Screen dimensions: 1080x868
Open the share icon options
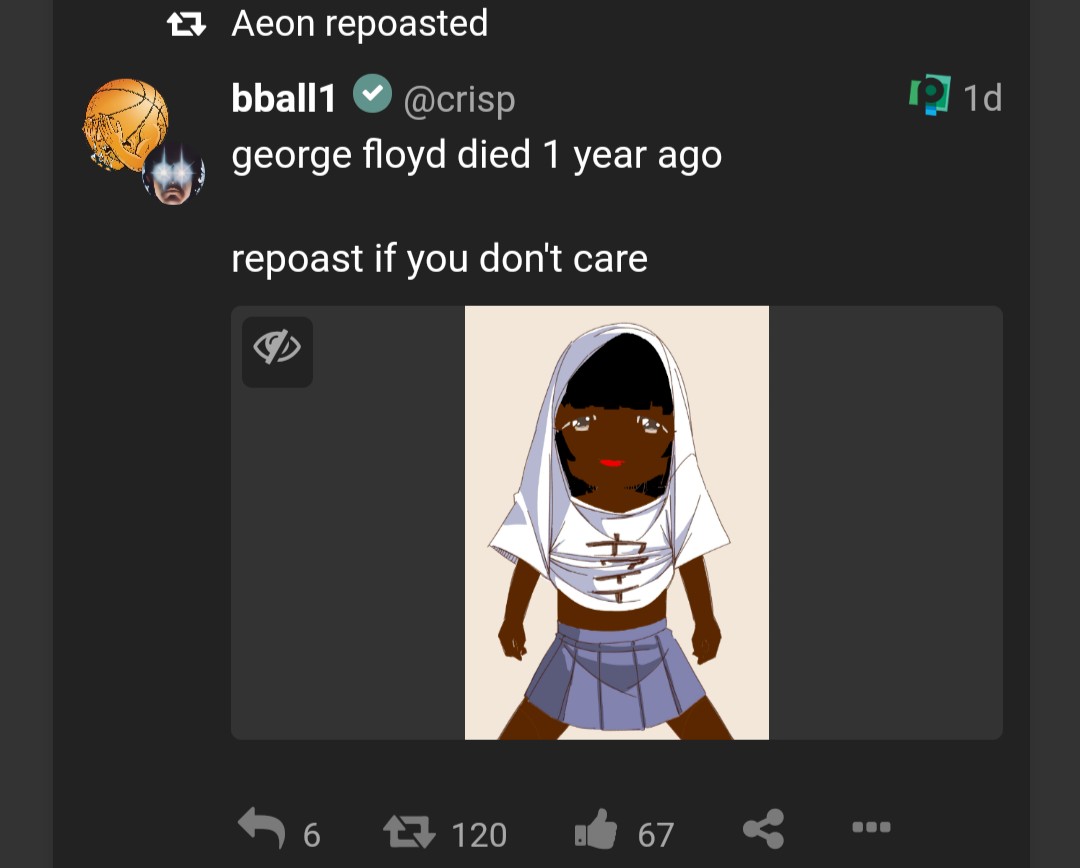pos(763,830)
